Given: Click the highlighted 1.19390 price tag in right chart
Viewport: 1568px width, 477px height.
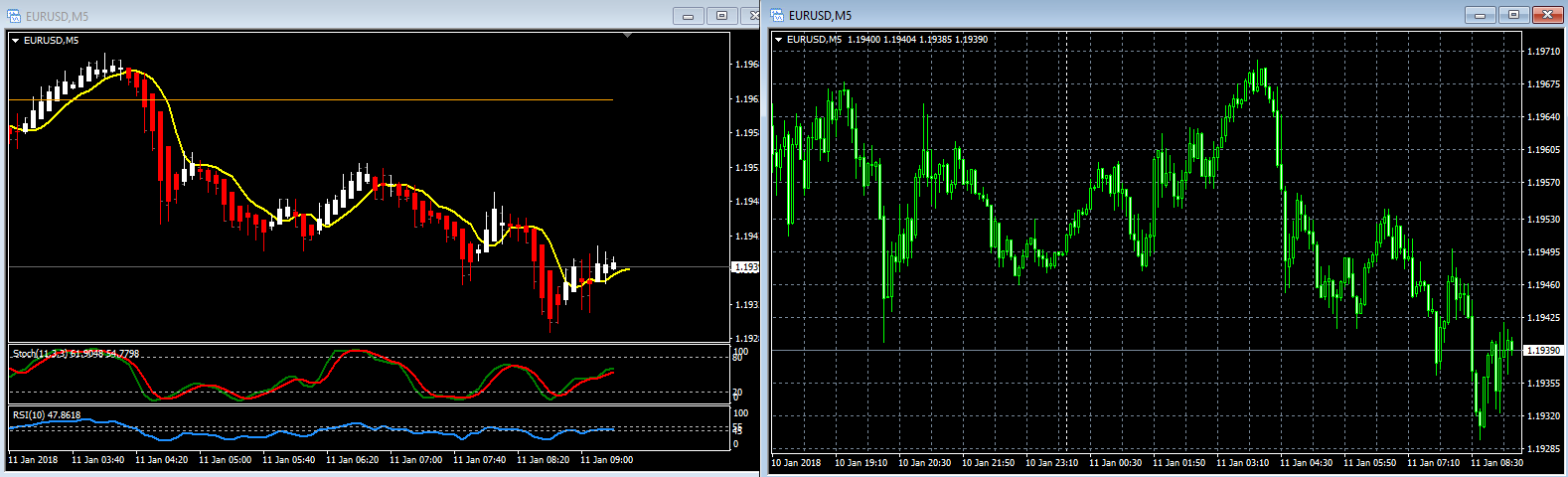Looking at the screenshot, I should pos(1544,350).
